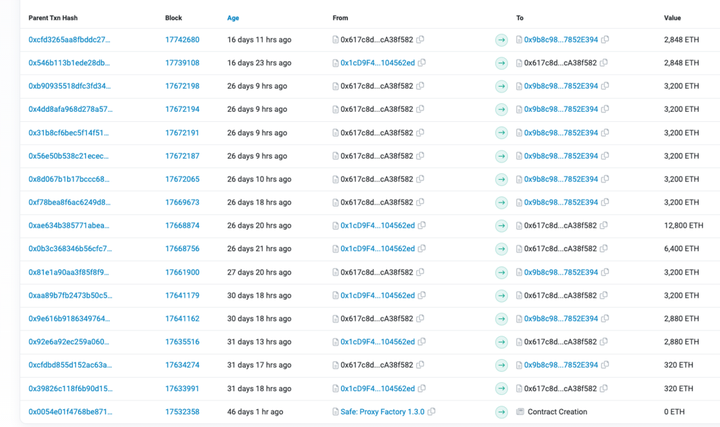Viewport: 720px width, 427px height.
Task: Toggle the Age column header format
Action: [x=233, y=18]
